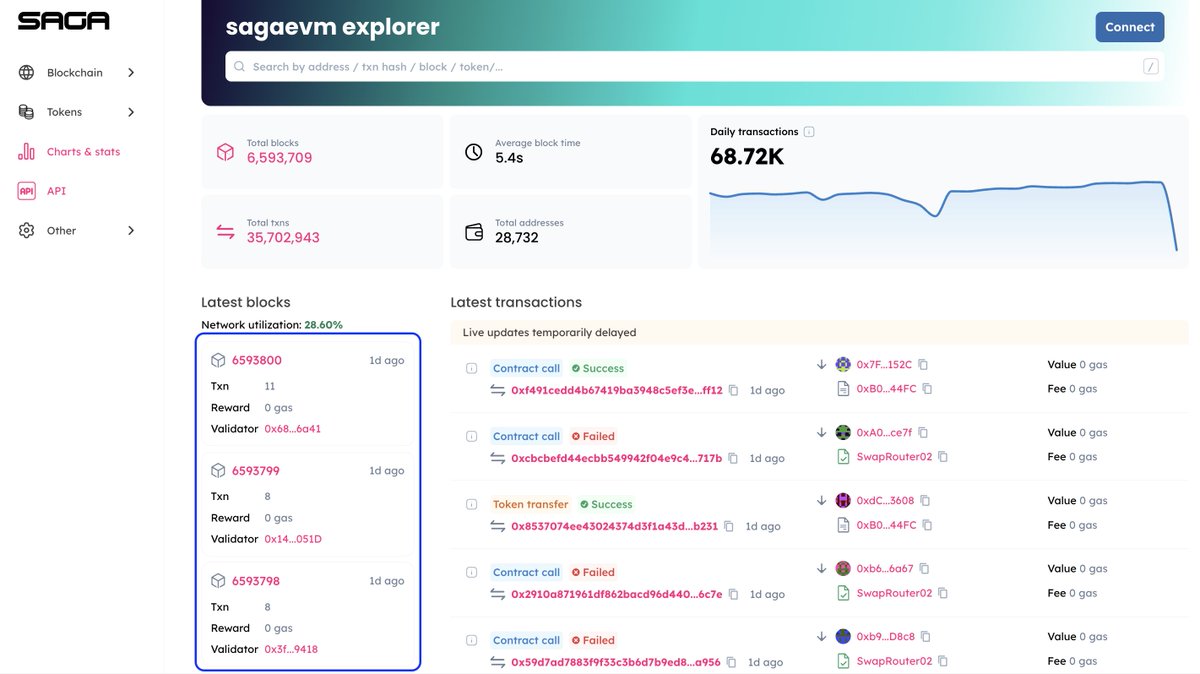Click the slash shortcut key hint

[x=1151, y=67]
